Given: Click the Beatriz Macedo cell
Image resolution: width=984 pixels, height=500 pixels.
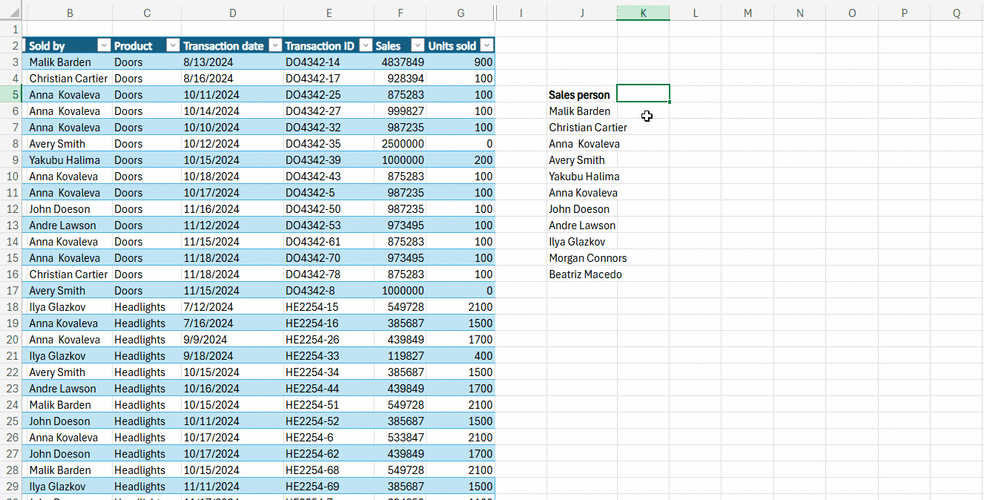Looking at the screenshot, I should click(585, 274).
